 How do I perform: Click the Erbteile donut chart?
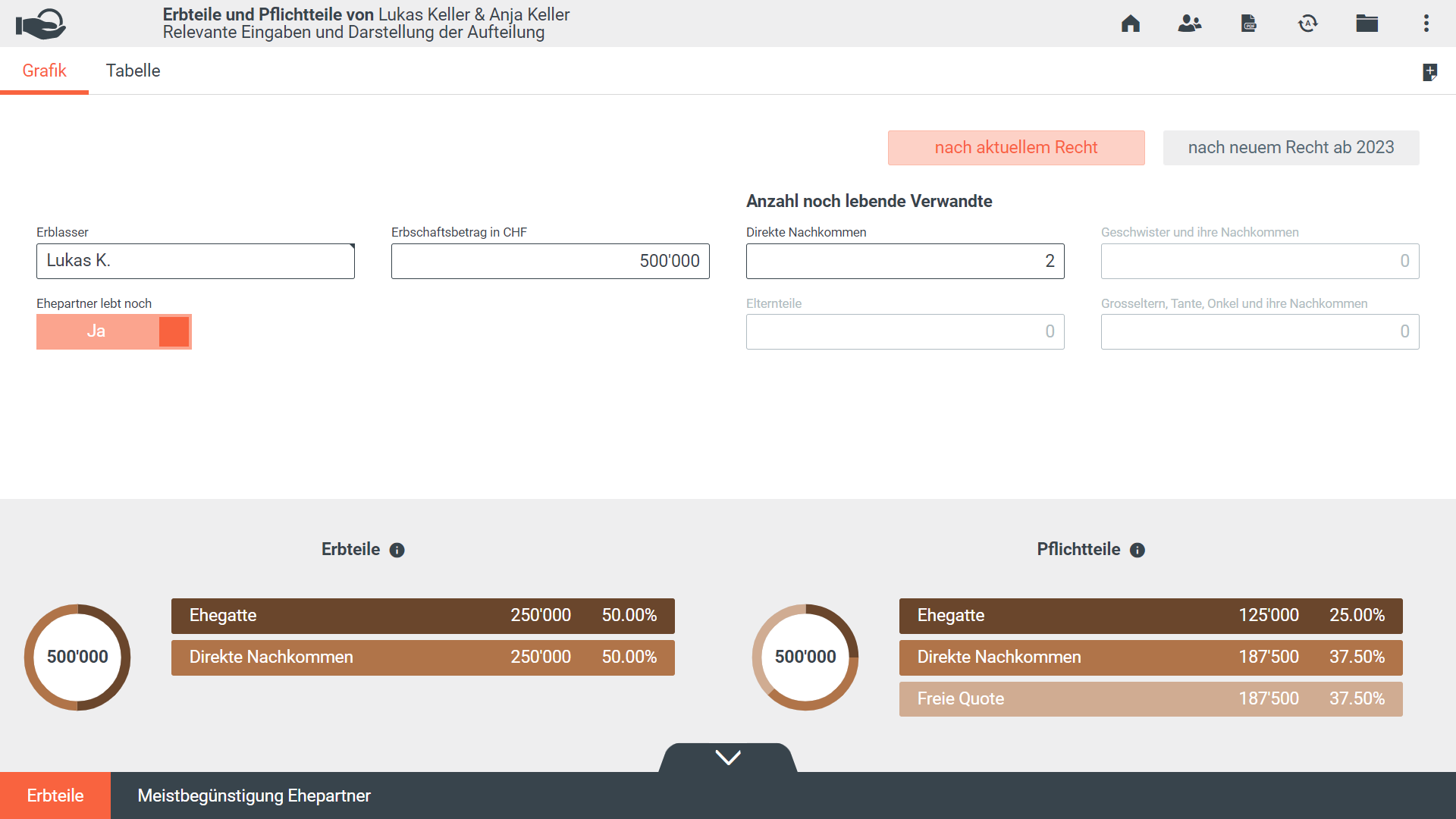[77, 657]
